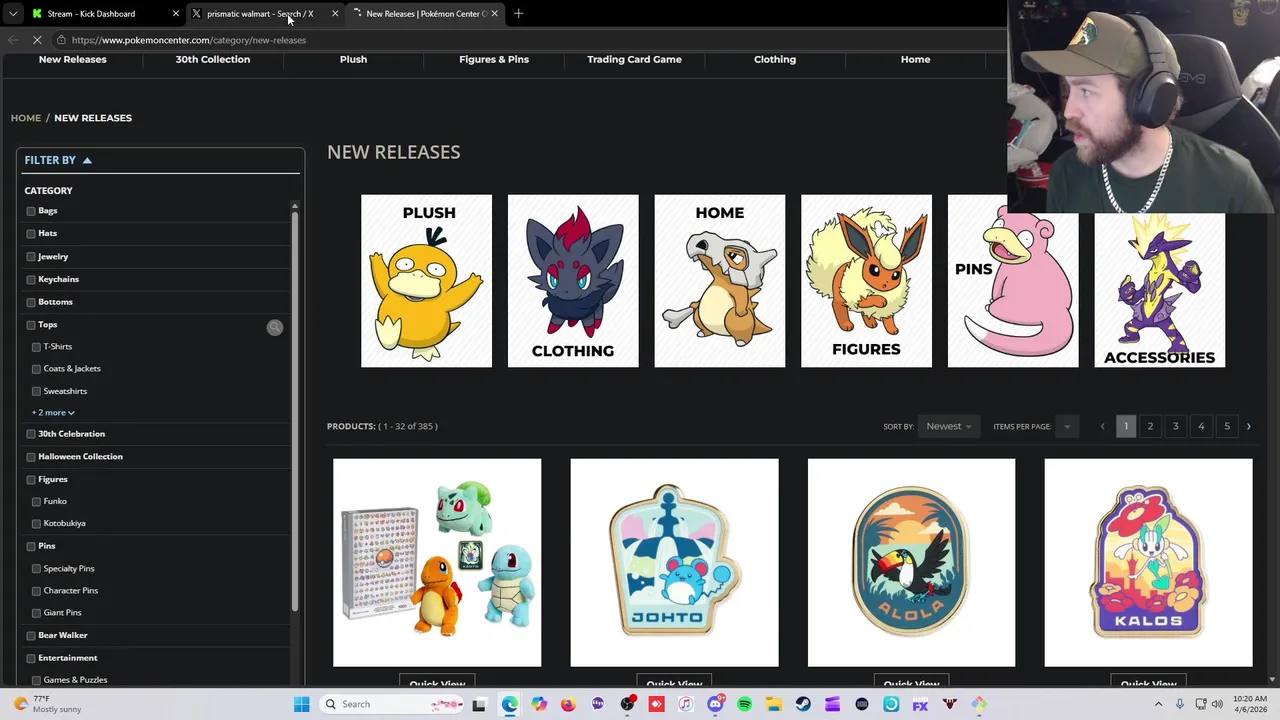This screenshot has height=720, width=1280.
Task: Expand the +2 more Tops subcategories
Action: click(53, 412)
